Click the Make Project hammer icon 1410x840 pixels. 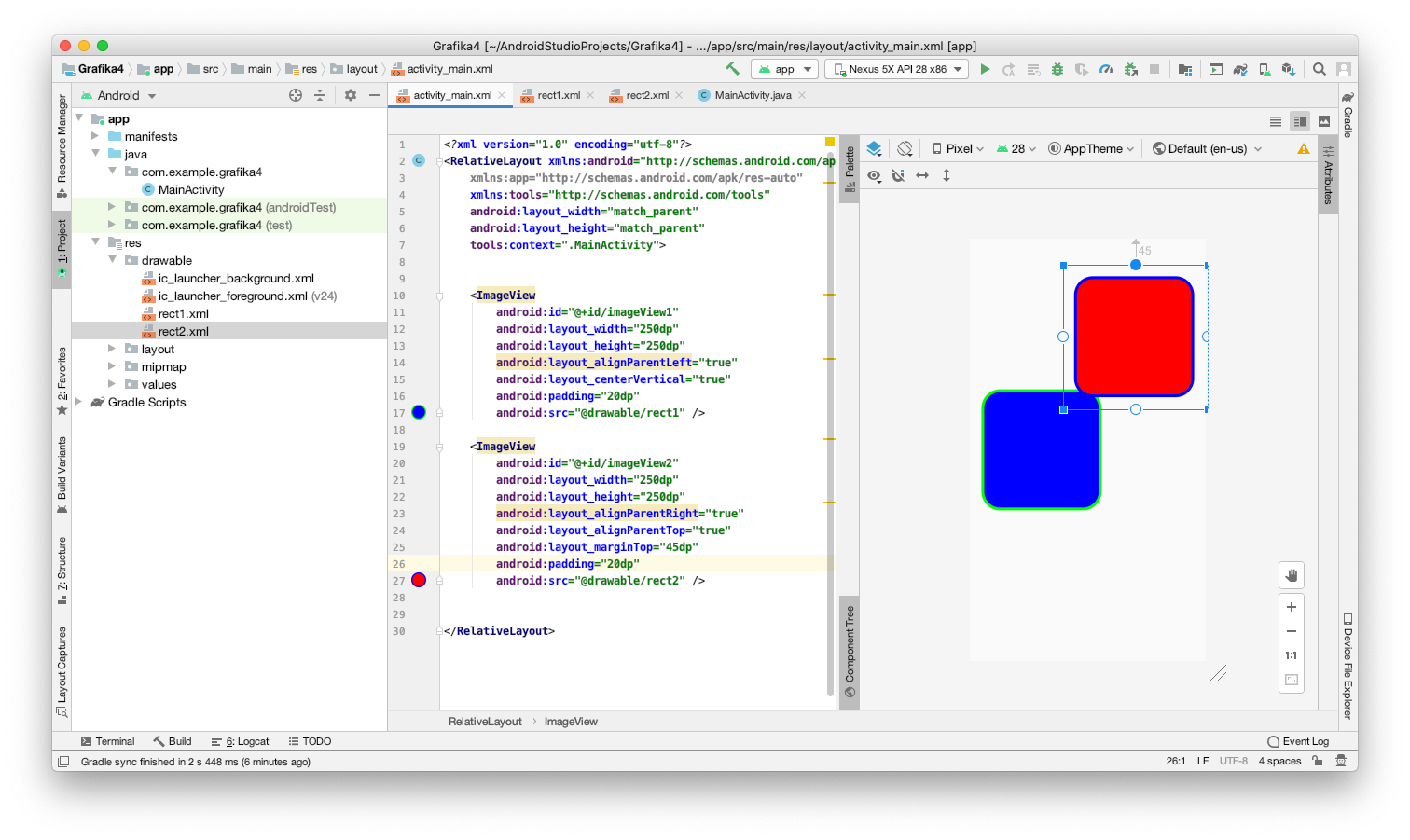[732, 69]
